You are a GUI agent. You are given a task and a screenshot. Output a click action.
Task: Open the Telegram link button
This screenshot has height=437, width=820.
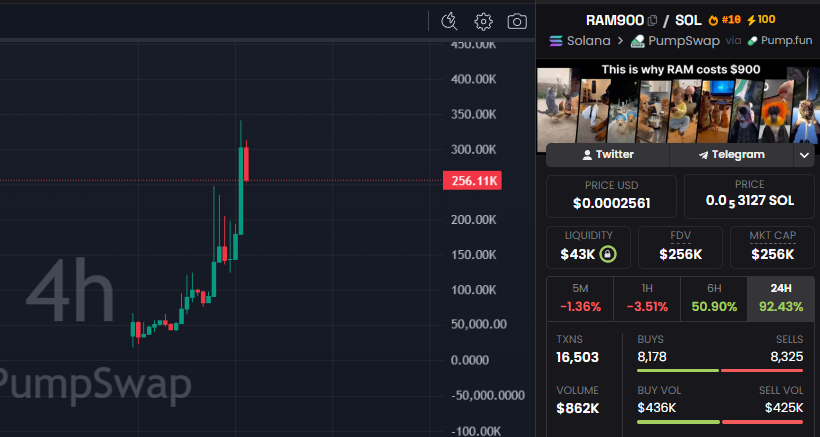[x=732, y=155]
